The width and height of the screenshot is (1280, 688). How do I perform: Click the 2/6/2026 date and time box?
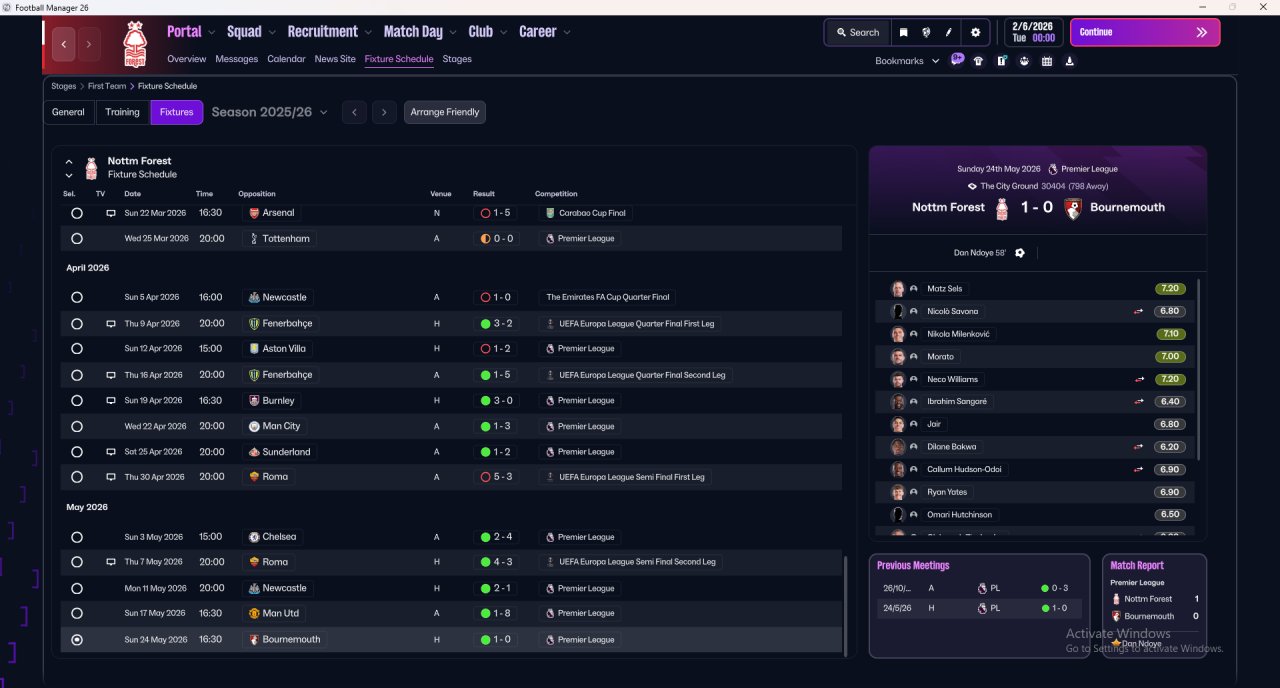[x=1034, y=32]
